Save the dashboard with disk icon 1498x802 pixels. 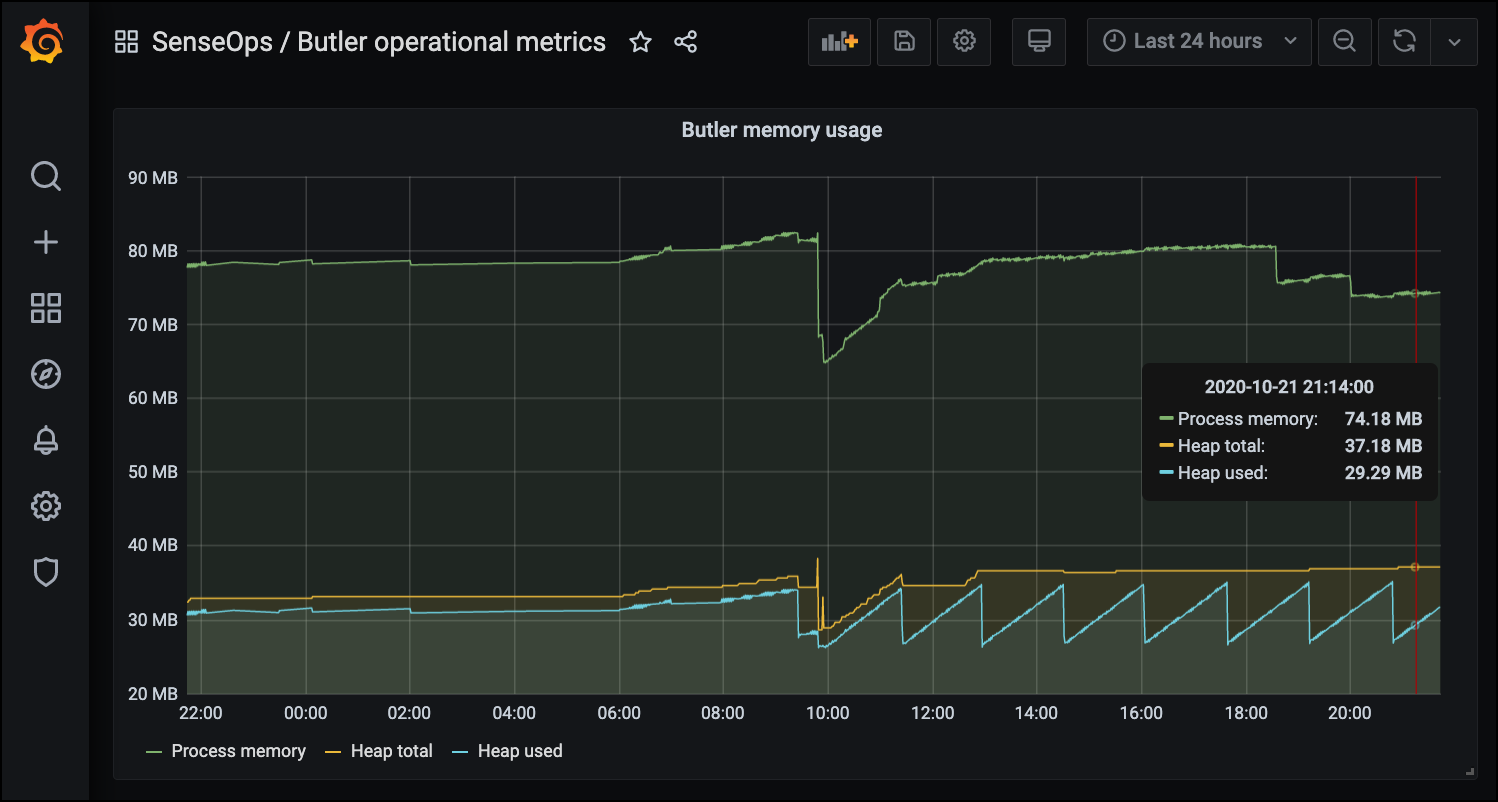pyautogui.click(x=904, y=41)
